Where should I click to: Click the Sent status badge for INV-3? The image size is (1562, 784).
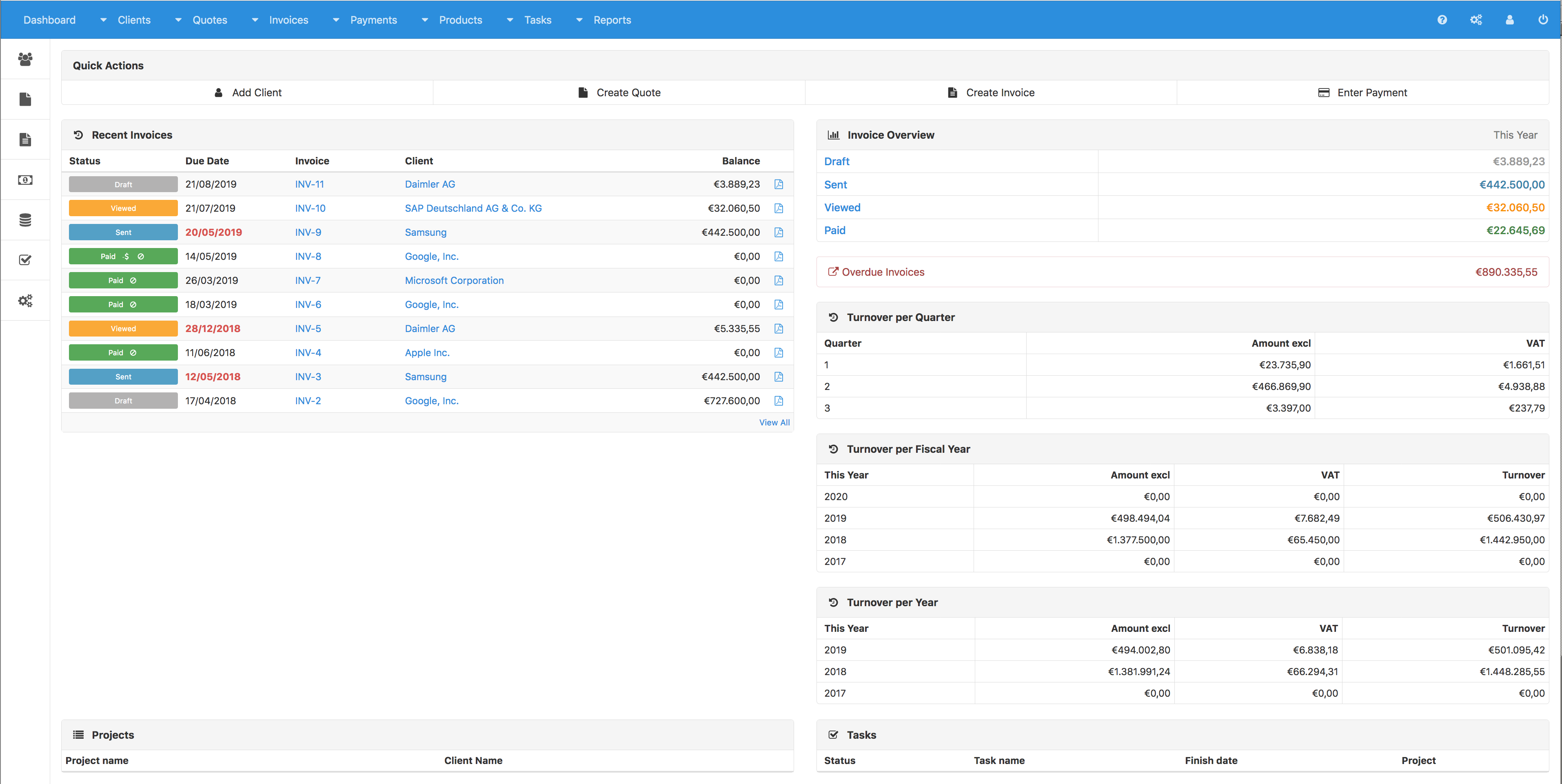coord(123,376)
